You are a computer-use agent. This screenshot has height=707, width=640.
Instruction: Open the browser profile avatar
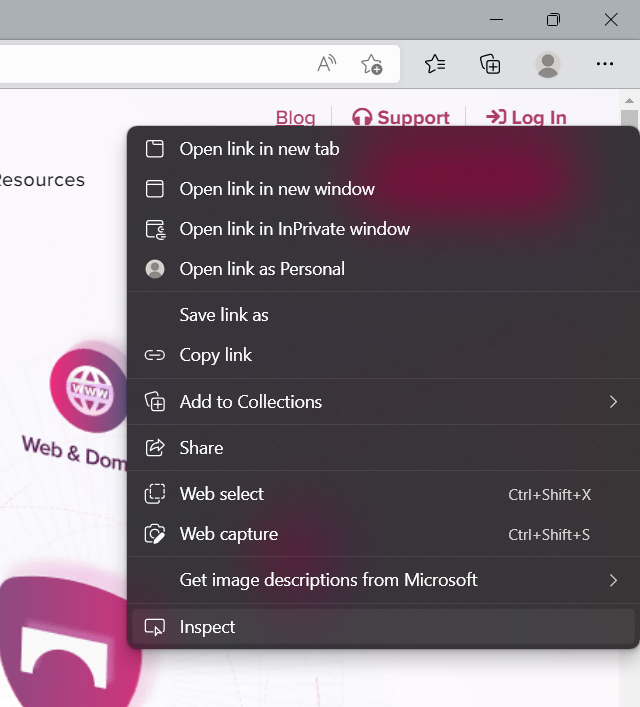click(548, 64)
